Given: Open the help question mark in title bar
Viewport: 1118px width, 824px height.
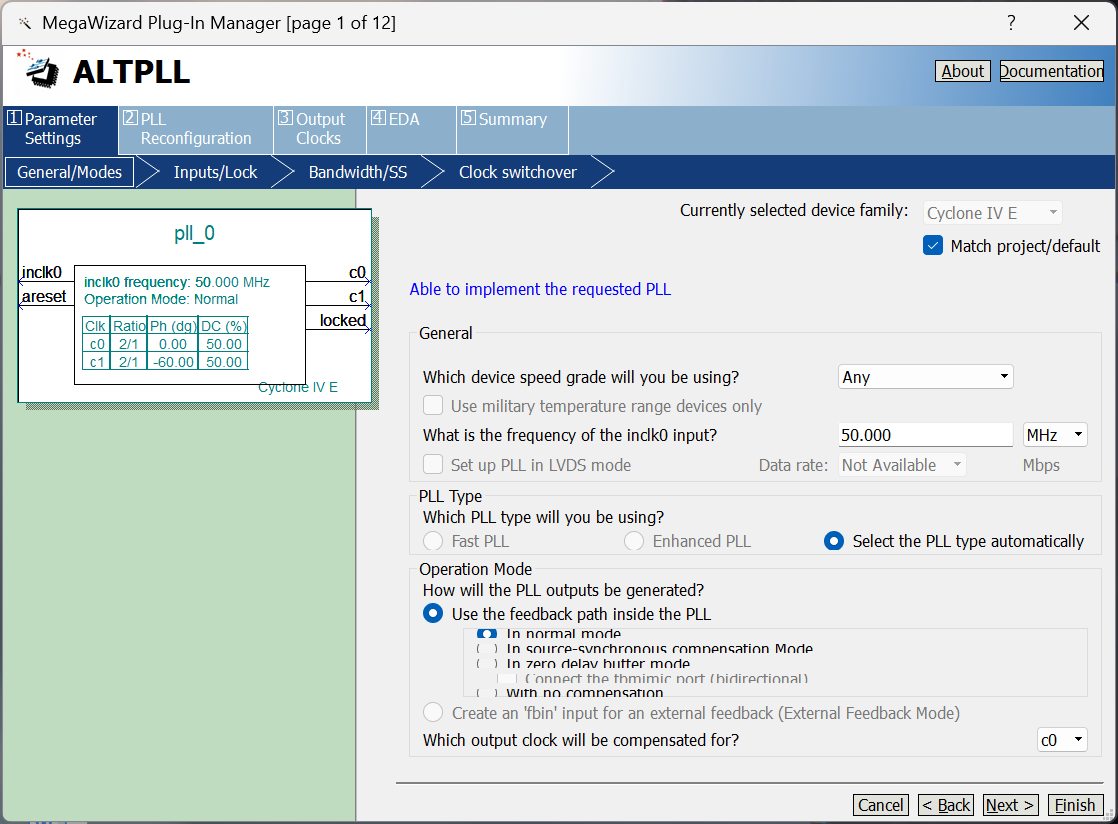Looking at the screenshot, I should click(1011, 23).
